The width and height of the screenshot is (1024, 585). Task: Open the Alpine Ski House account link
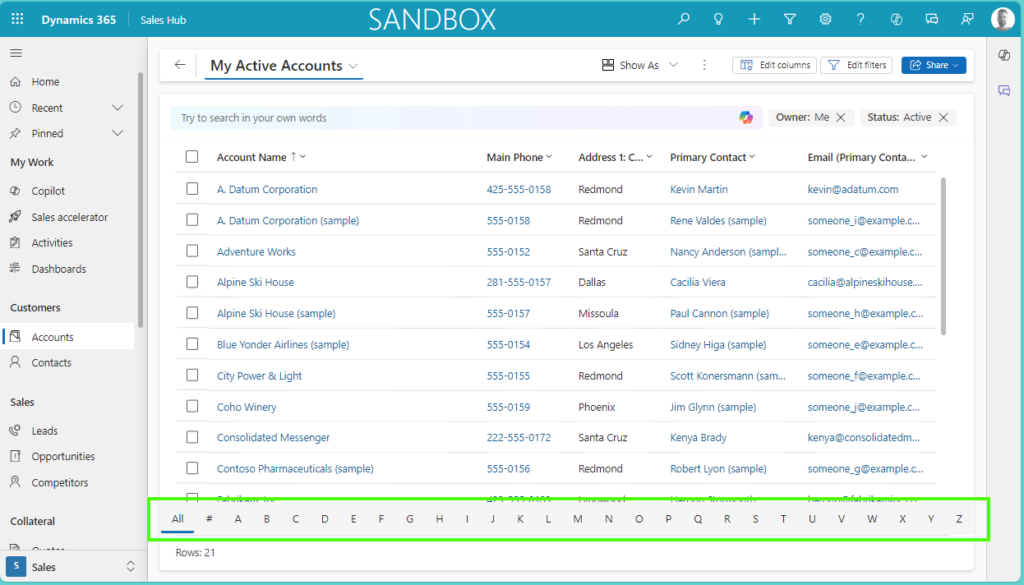click(x=255, y=283)
